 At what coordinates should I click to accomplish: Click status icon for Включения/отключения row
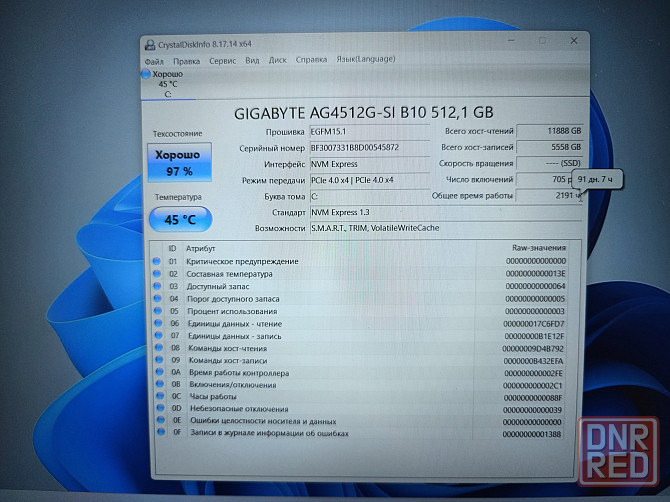[160, 384]
